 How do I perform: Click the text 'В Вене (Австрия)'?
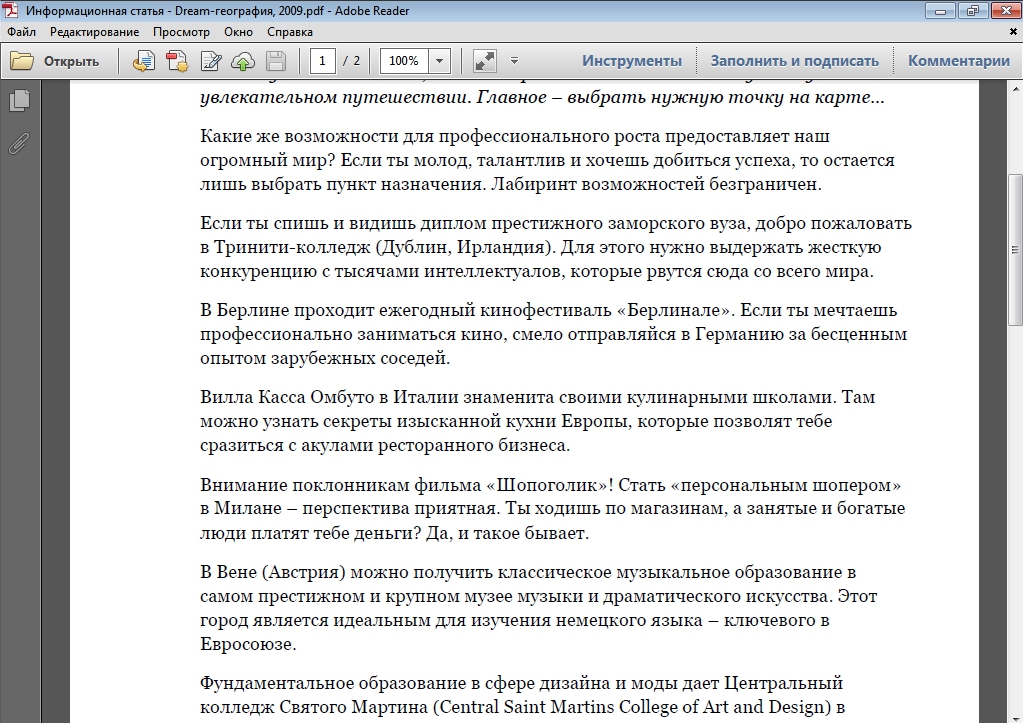click(273, 572)
